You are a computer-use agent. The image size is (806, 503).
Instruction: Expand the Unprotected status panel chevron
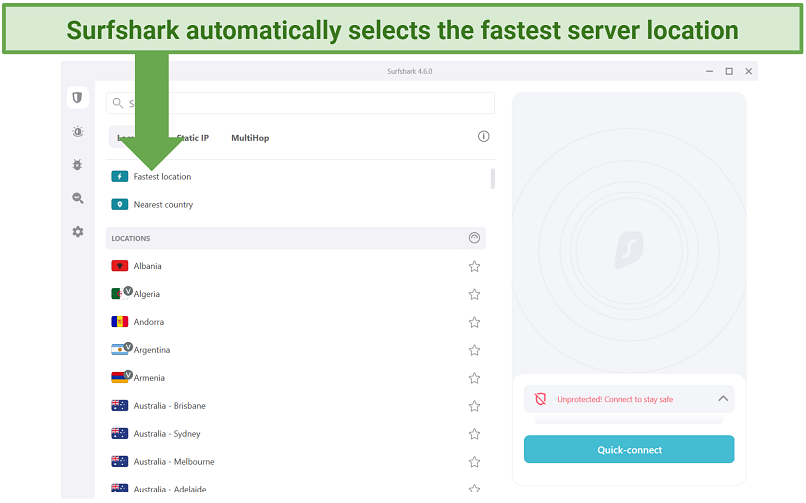(x=723, y=399)
